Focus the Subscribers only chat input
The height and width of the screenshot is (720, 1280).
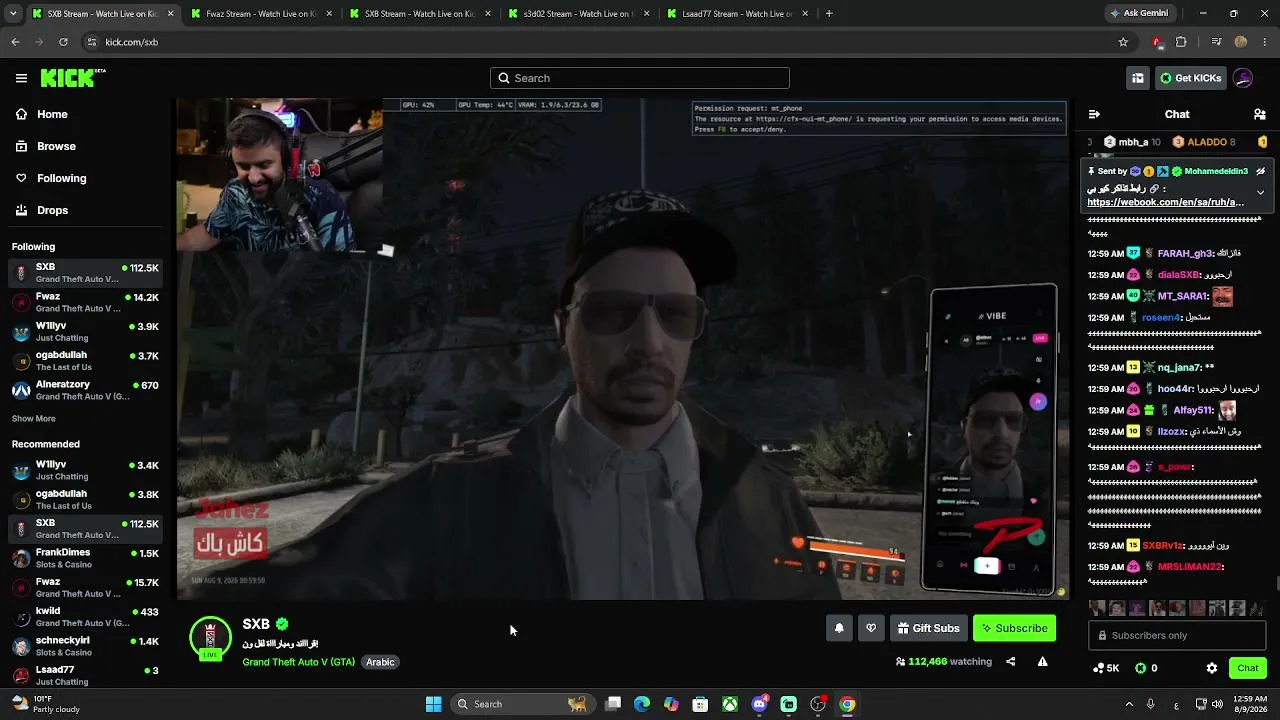tap(1178, 635)
